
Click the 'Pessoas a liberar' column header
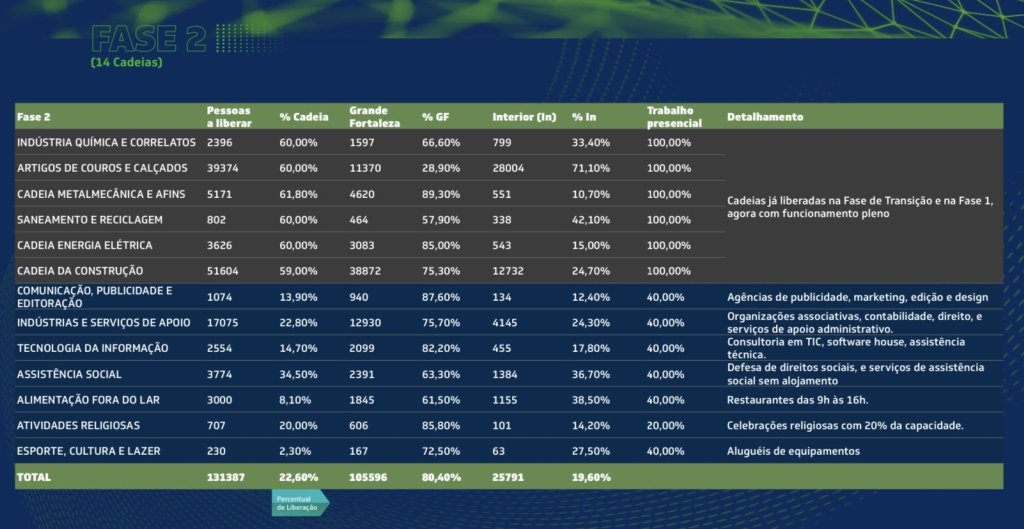[x=229, y=116]
